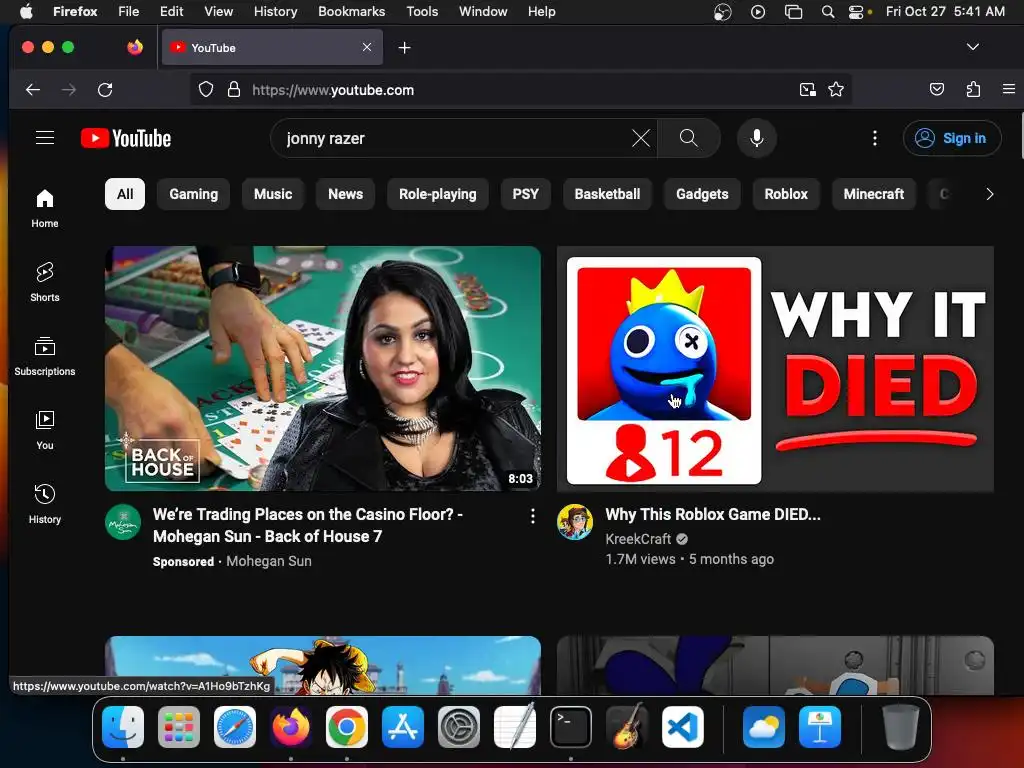Click the Mohegan Sun channel avatar

123,522
